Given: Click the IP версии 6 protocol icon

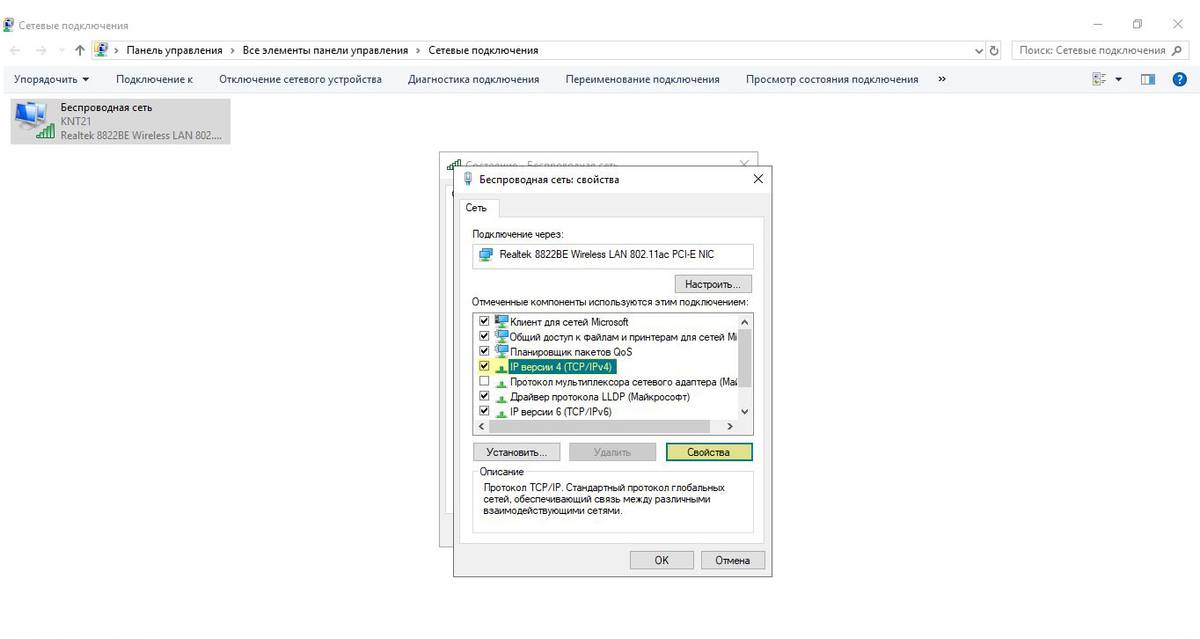Looking at the screenshot, I should point(502,411).
